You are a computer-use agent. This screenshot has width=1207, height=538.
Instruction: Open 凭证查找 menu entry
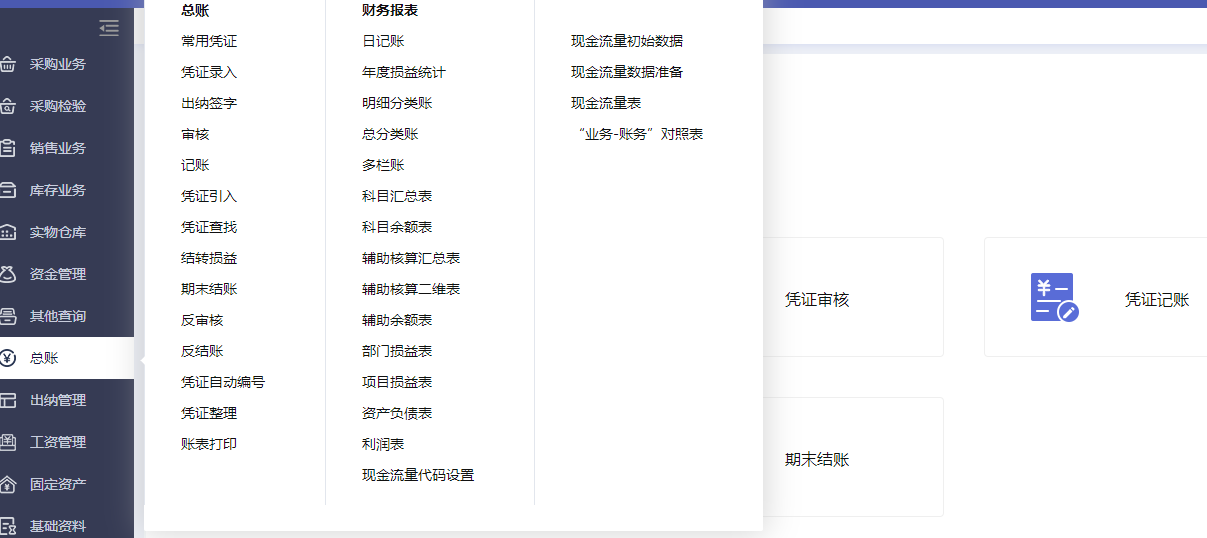point(209,227)
